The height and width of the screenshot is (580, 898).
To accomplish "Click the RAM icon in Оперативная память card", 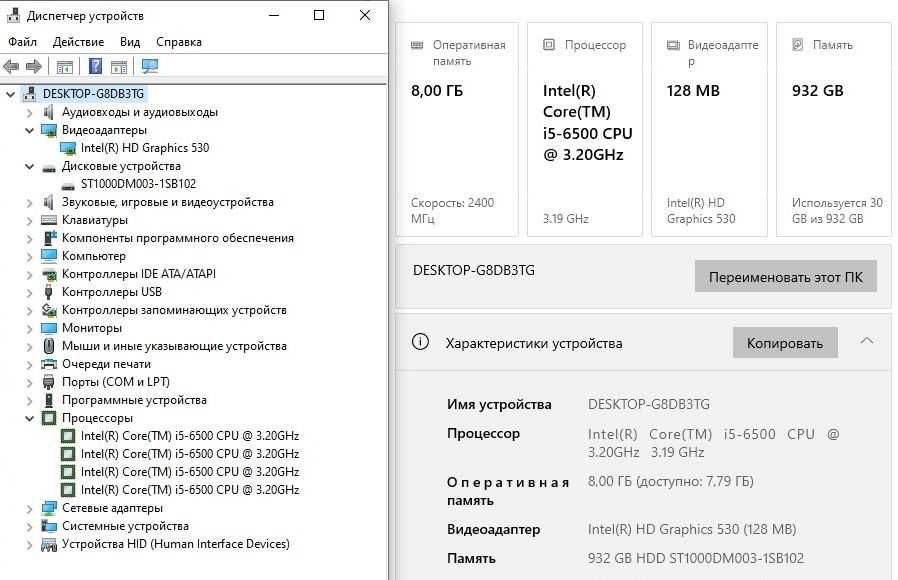I will tap(417, 45).
